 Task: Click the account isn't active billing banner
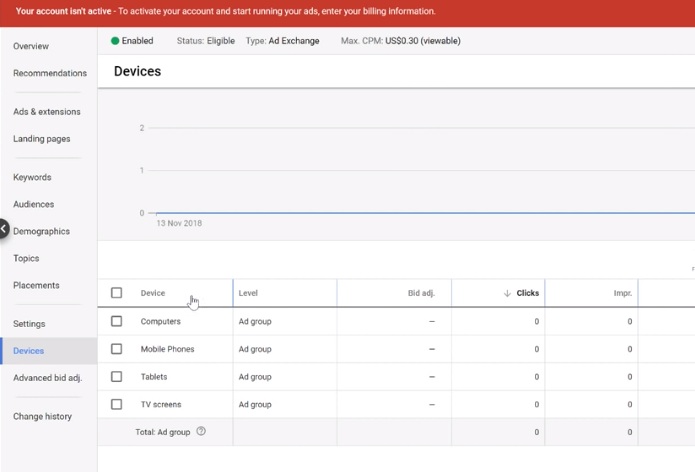[x=348, y=12]
